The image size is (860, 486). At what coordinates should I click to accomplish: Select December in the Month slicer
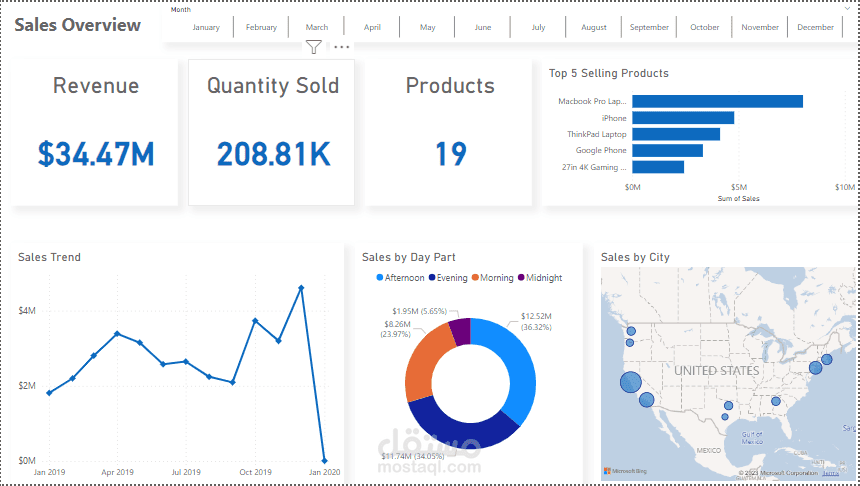click(816, 27)
